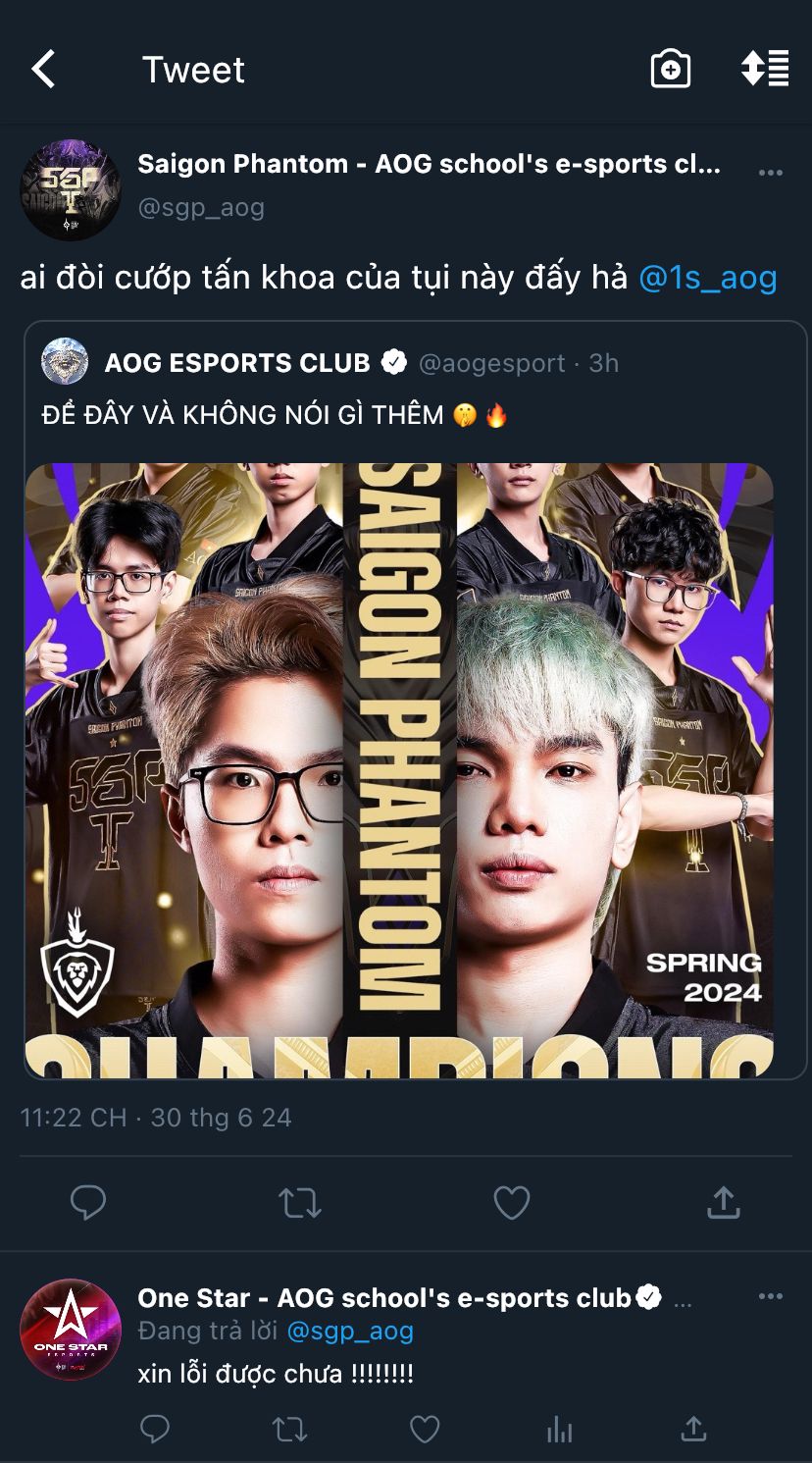Retweet the Saigon Phantom tweet
The width and height of the screenshot is (812, 1463).
(x=300, y=1202)
